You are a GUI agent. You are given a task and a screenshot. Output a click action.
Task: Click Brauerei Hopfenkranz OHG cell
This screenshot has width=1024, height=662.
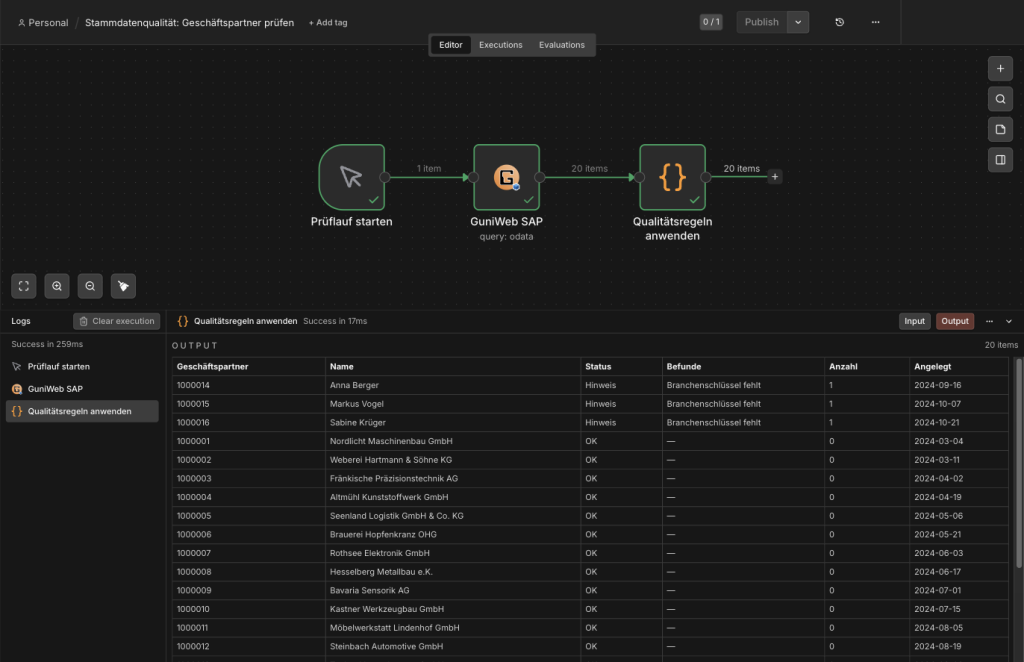(x=453, y=535)
